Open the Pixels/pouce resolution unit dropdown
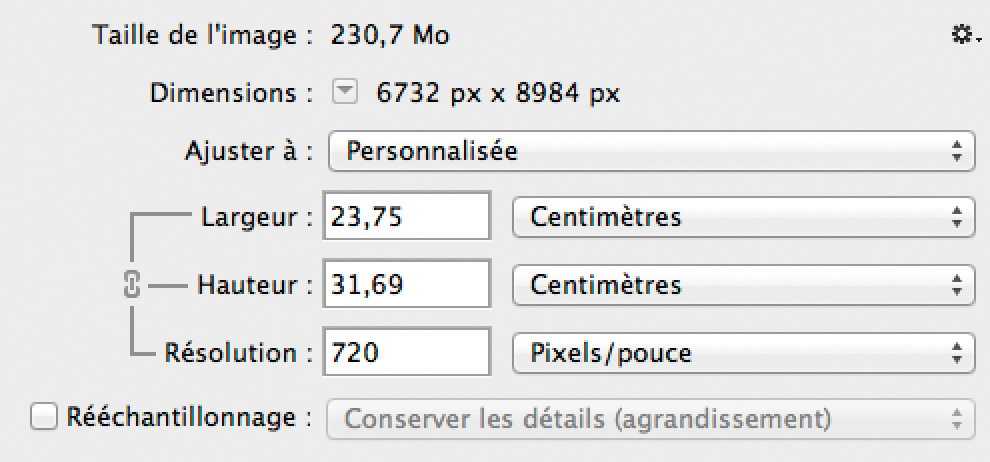 (744, 352)
